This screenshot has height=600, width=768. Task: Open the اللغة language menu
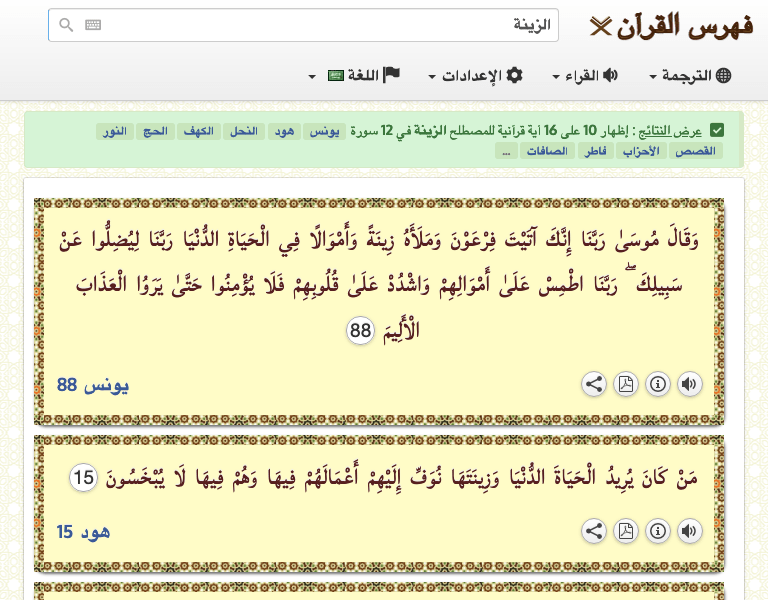354,76
